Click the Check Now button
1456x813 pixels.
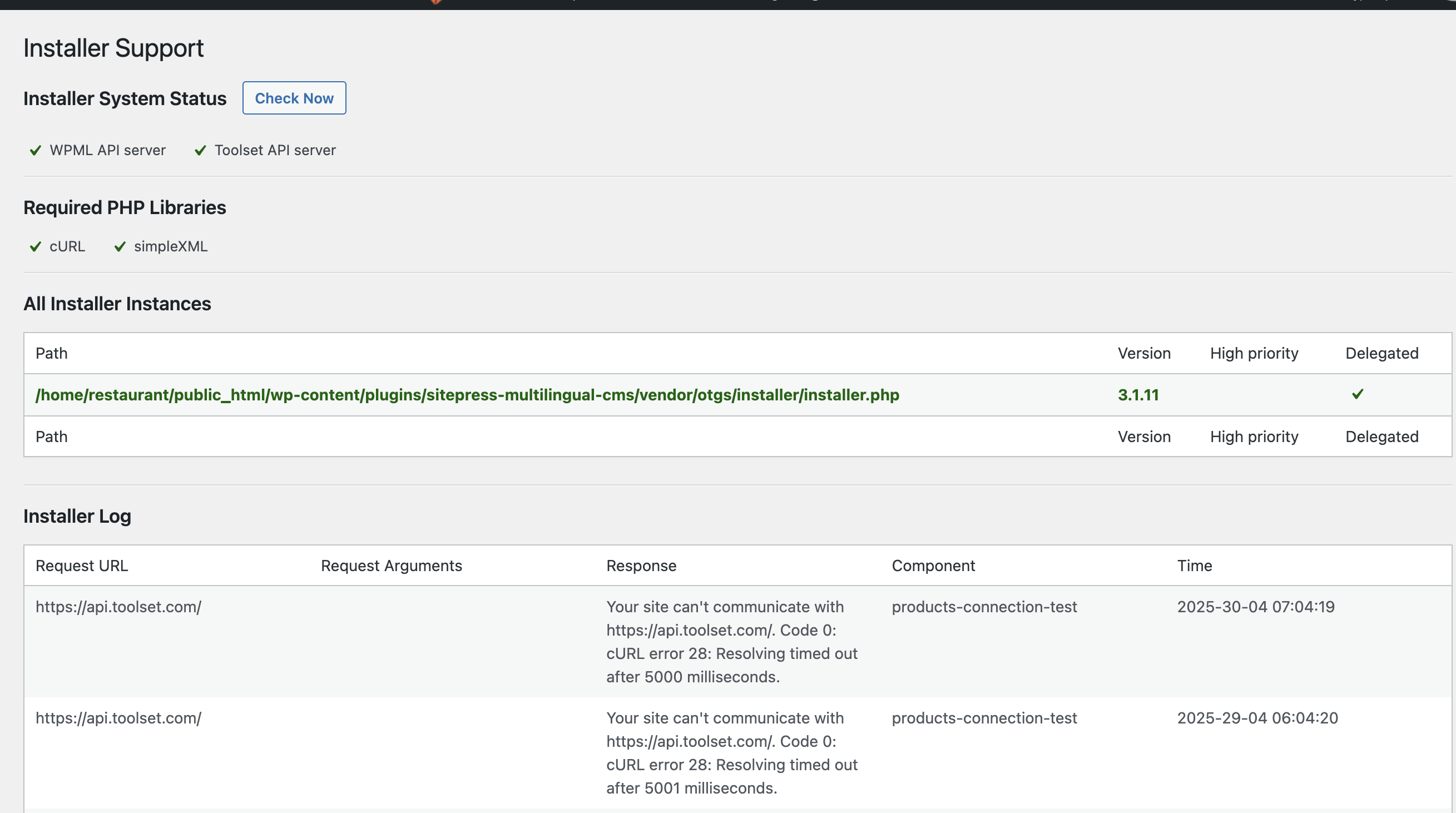pyautogui.click(x=294, y=98)
